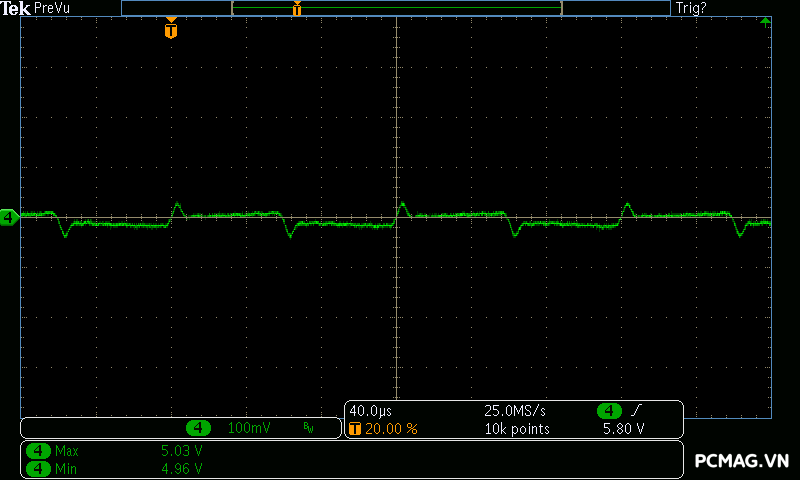Click the PreVu acquisition status label
Image resolution: width=800 pixels, height=480 pixels.
[x=52, y=8]
